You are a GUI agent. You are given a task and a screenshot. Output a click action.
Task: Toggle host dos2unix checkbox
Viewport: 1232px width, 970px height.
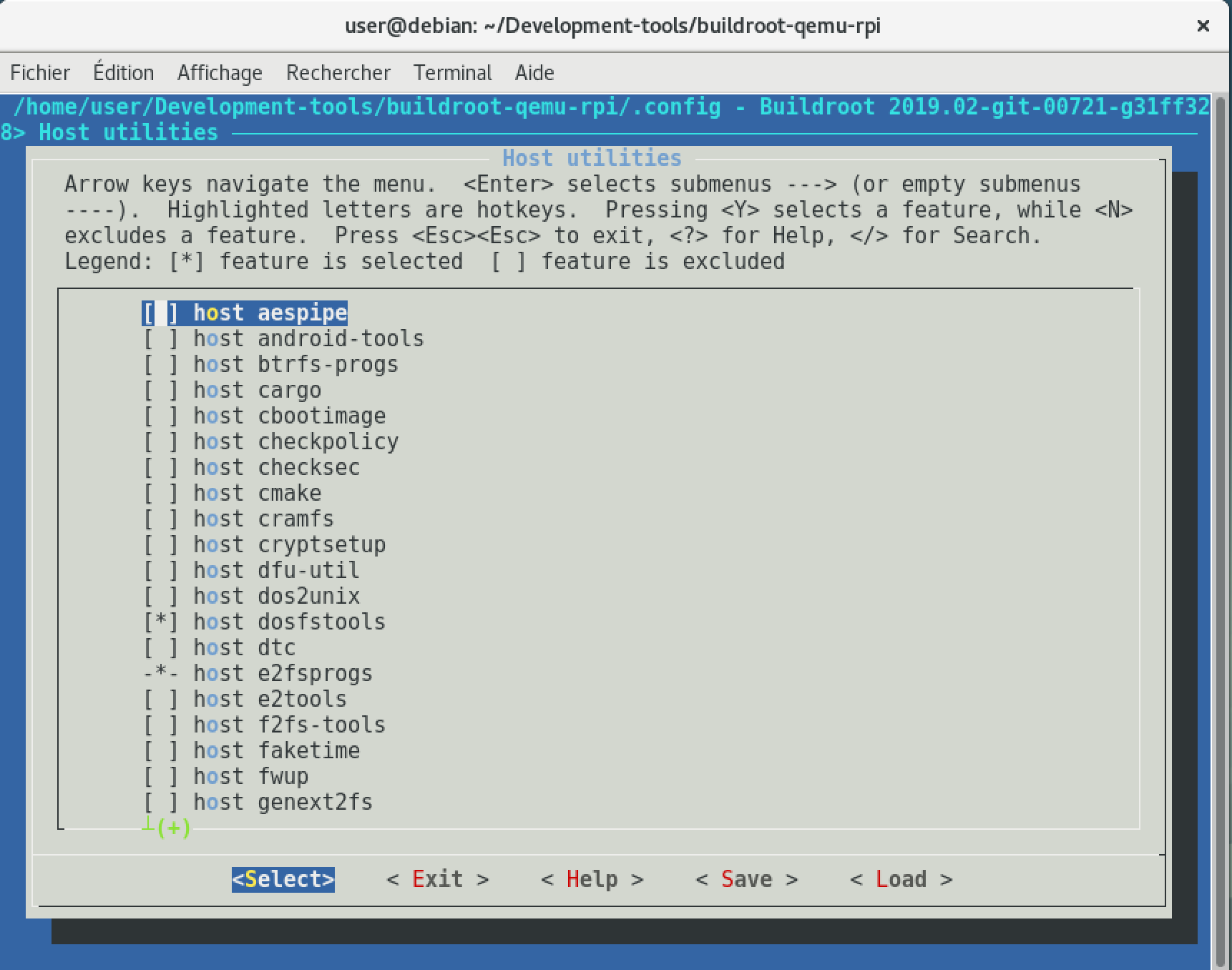pos(161,596)
